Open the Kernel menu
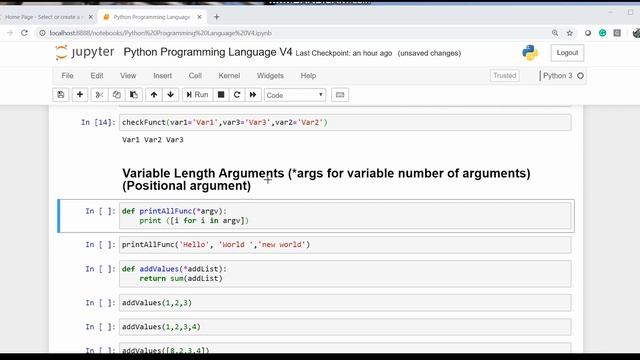The height and width of the screenshot is (360, 640). [229, 76]
